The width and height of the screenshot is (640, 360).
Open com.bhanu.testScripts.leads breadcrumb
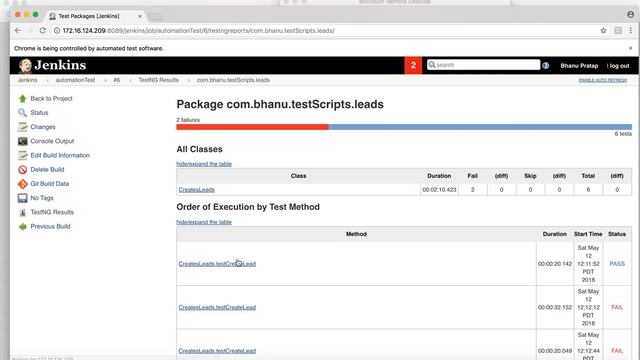(233, 80)
